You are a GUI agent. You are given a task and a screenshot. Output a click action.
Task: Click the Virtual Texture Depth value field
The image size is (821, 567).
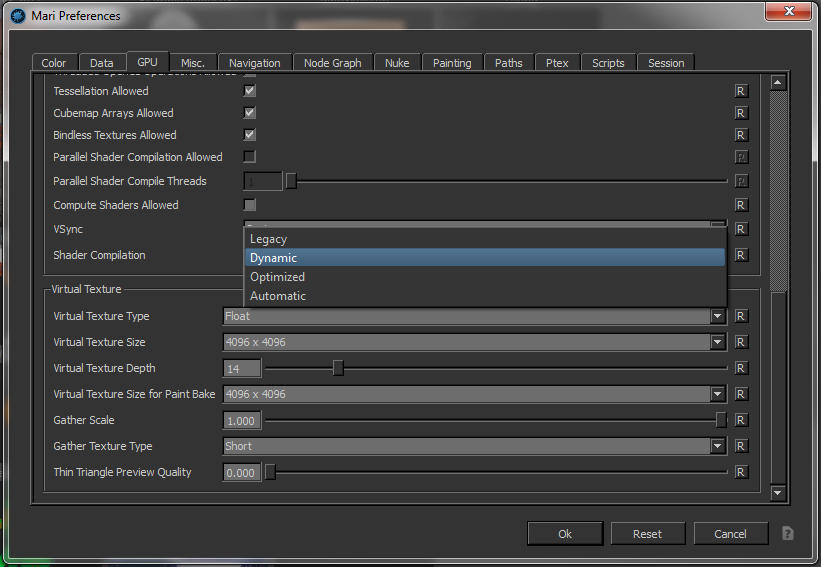pyautogui.click(x=242, y=369)
